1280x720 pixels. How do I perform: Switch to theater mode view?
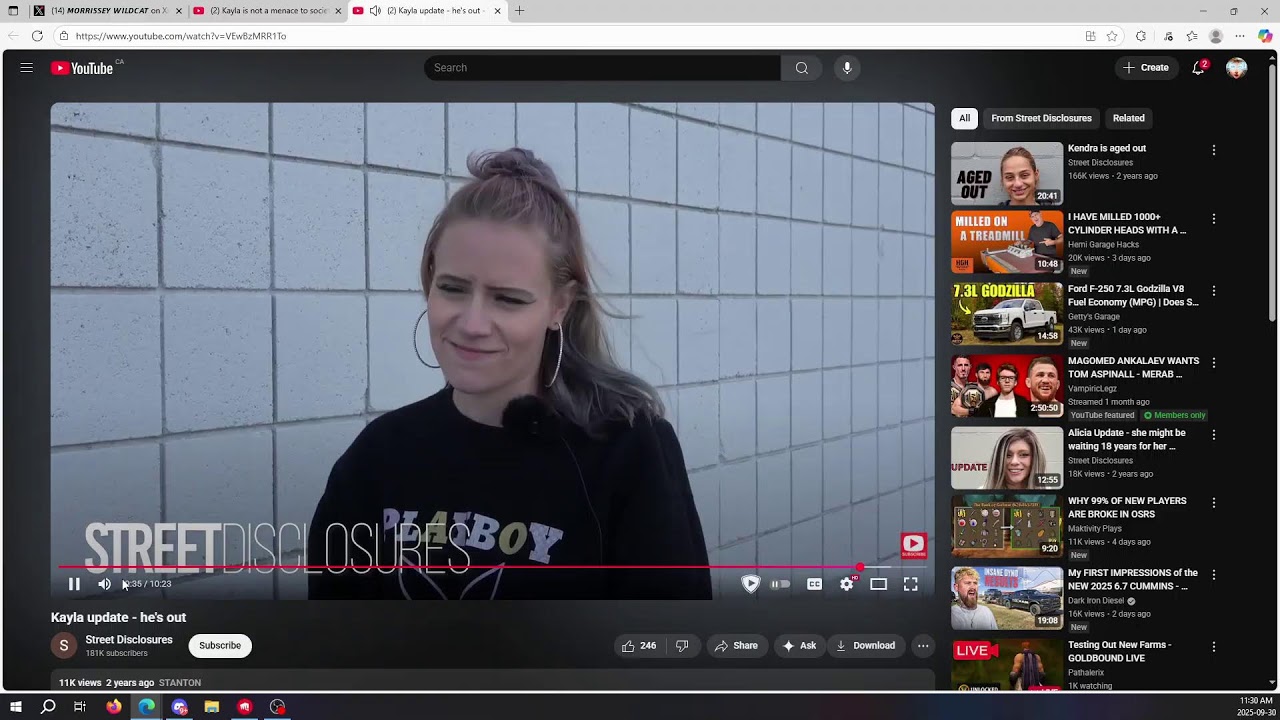pyautogui.click(x=878, y=584)
